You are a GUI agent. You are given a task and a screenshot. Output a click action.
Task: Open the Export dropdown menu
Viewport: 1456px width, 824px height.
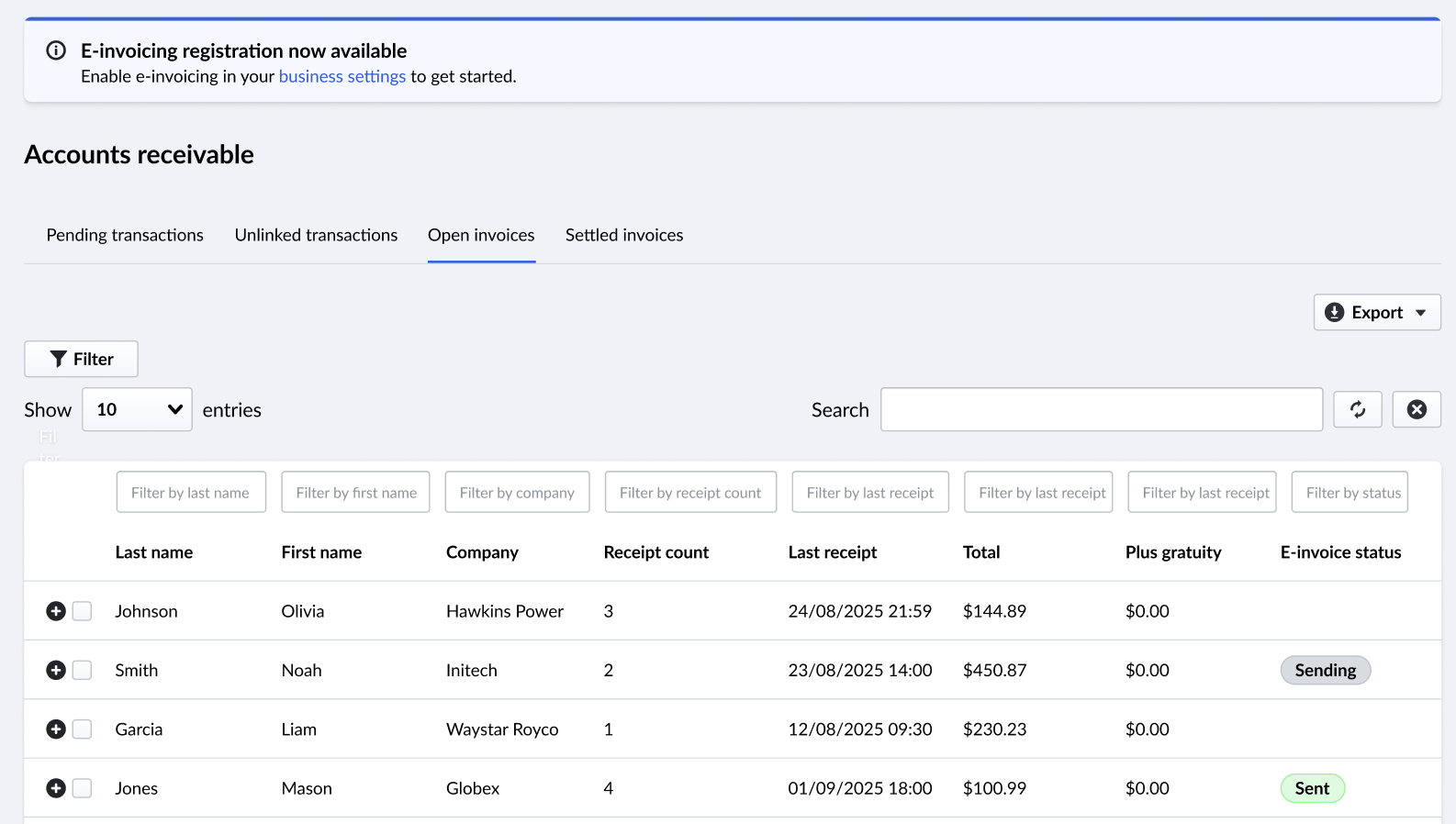[1376, 312]
